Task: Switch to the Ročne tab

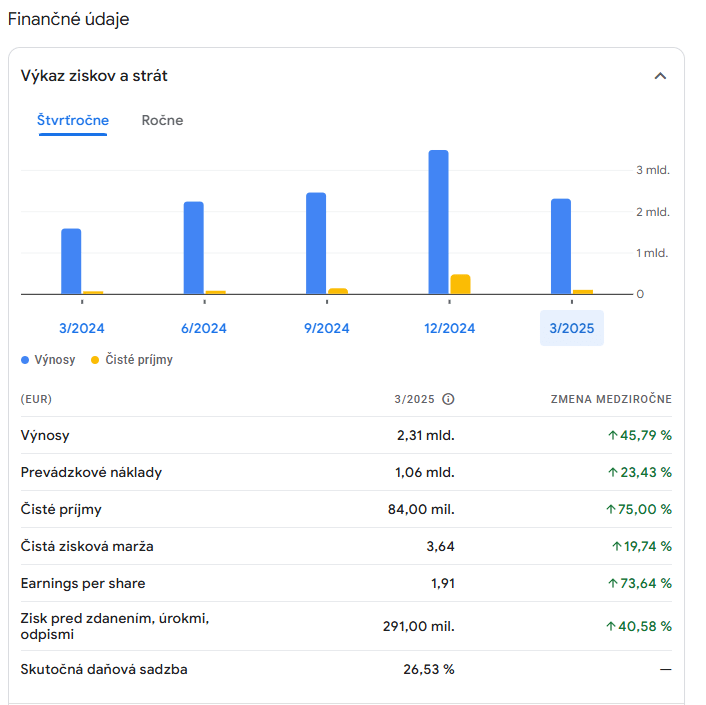Action: point(162,120)
